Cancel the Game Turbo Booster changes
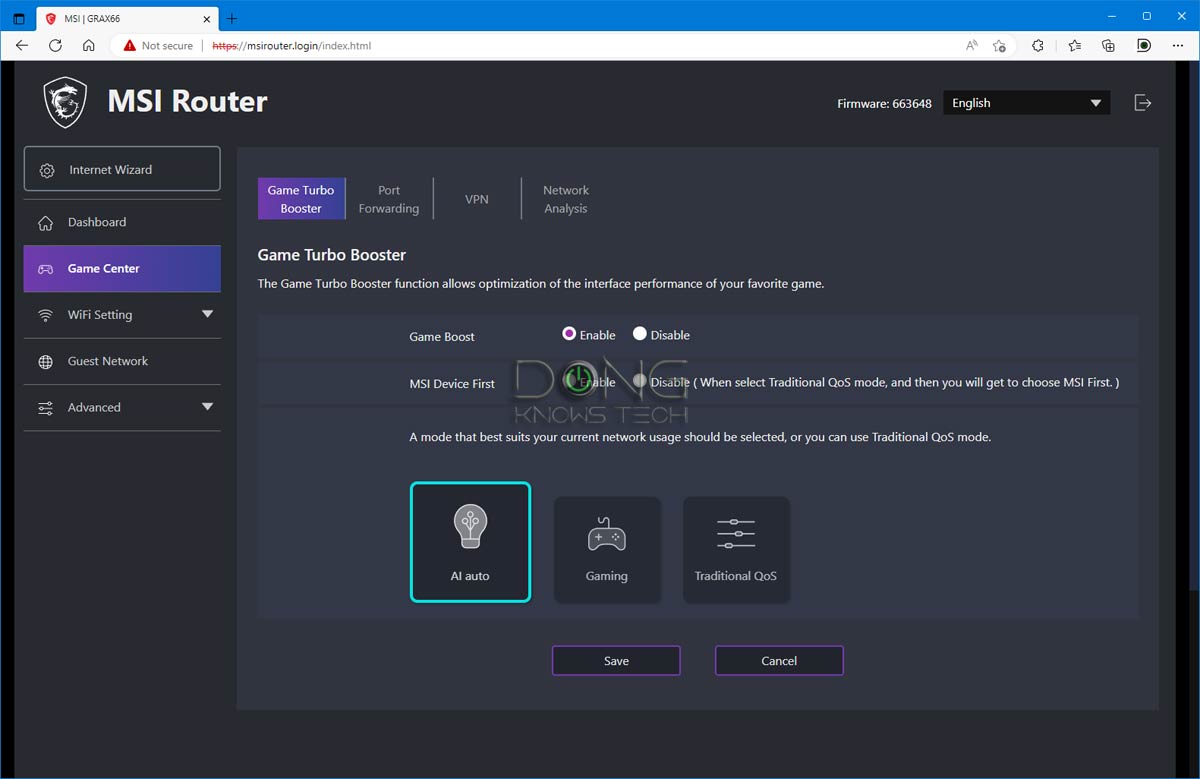1200x779 pixels. pos(779,661)
